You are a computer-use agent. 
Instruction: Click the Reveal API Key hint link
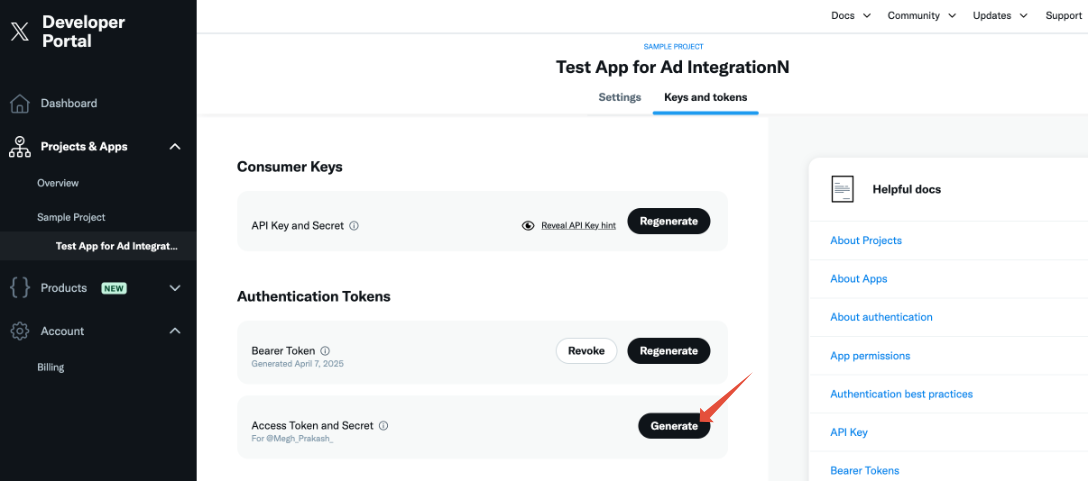pyautogui.click(x=578, y=226)
